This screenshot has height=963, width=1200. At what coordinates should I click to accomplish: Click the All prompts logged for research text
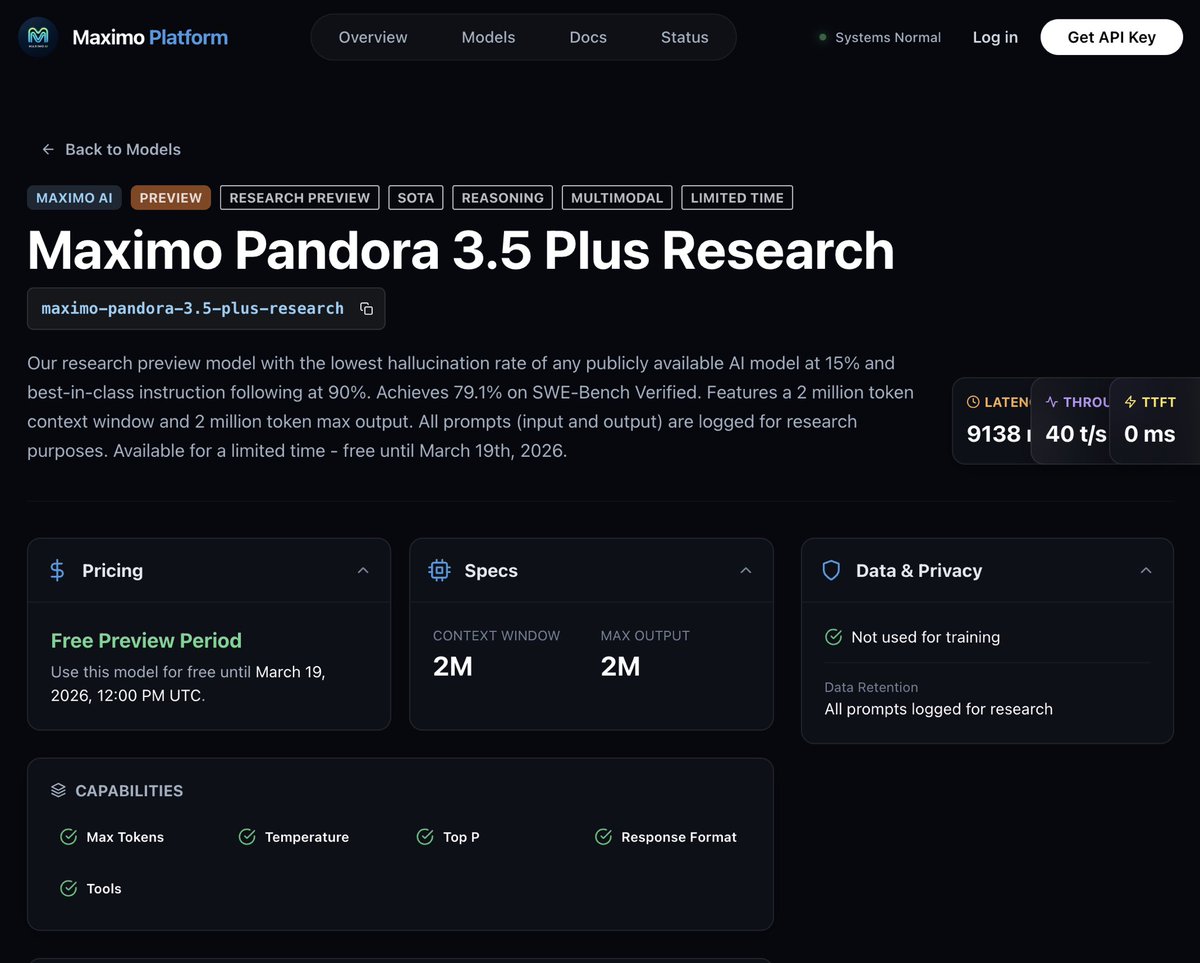click(939, 709)
